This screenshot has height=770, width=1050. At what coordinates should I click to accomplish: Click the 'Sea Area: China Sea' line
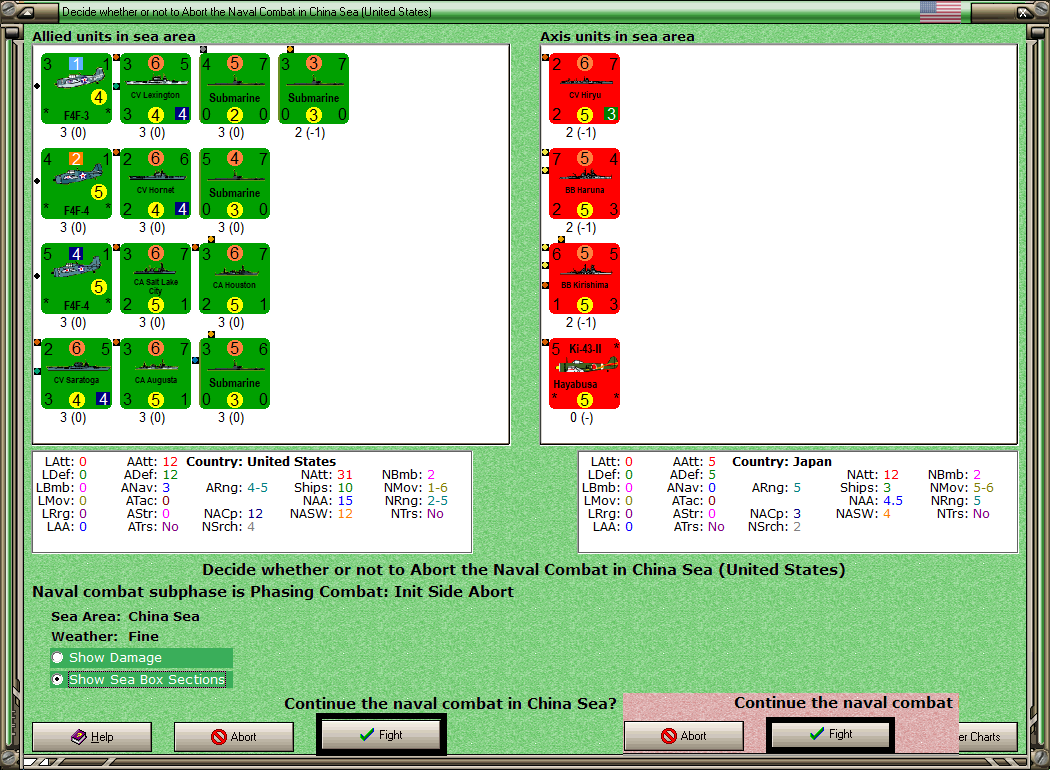tap(125, 616)
